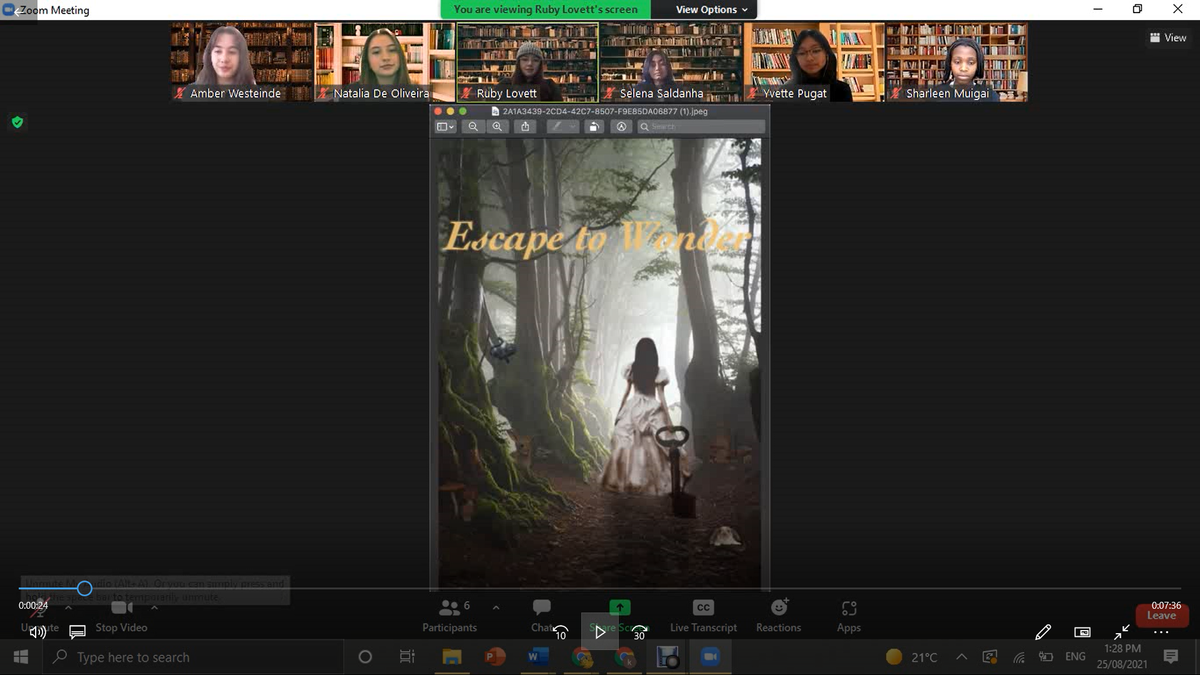Click the video progress slider handle
This screenshot has height=675, width=1200.
tap(85, 588)
